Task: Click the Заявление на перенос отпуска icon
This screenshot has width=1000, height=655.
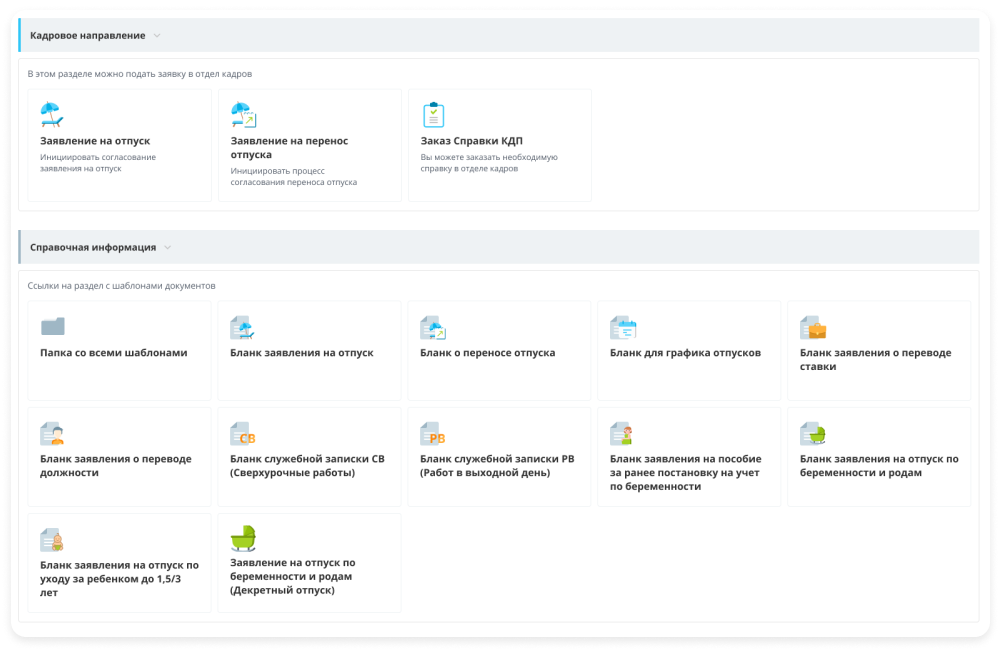Action: click(x=243, y=115)
